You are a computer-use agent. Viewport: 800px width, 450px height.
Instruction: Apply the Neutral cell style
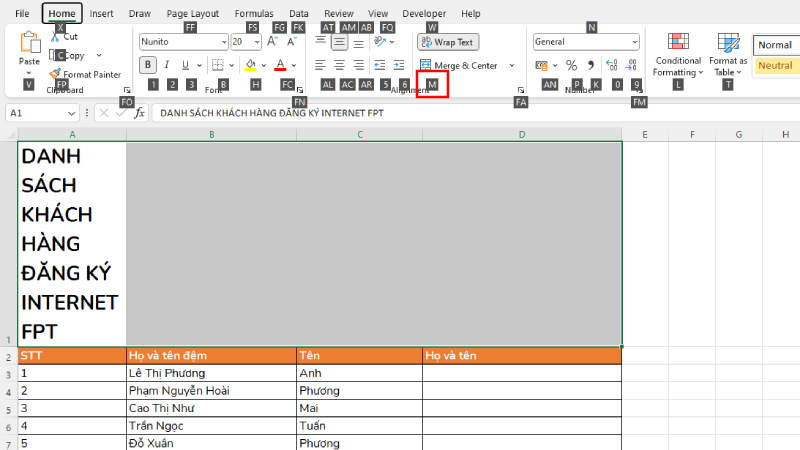(776, 66)
